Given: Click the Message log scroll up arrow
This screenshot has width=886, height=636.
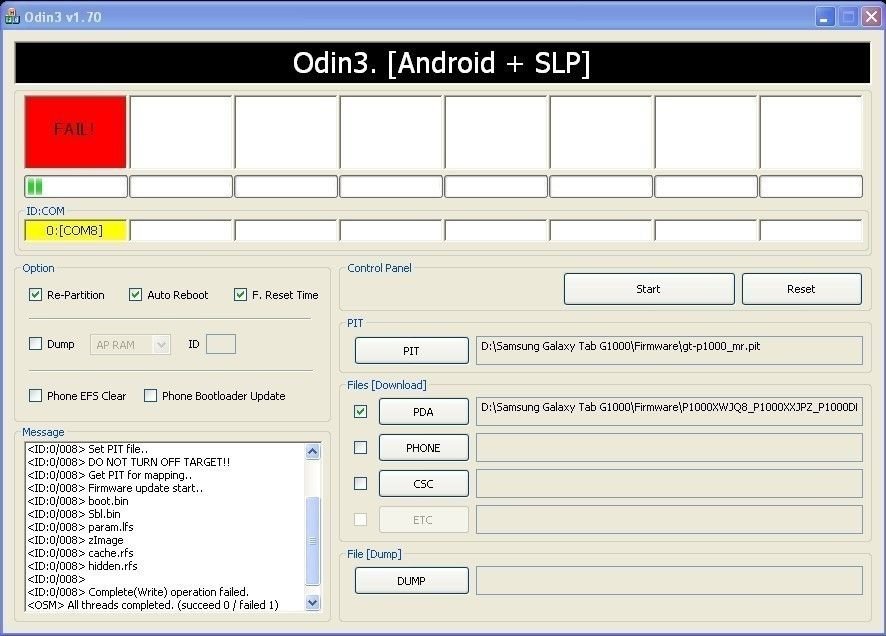Looking at the screenshot, I should [x=312, y=451].
